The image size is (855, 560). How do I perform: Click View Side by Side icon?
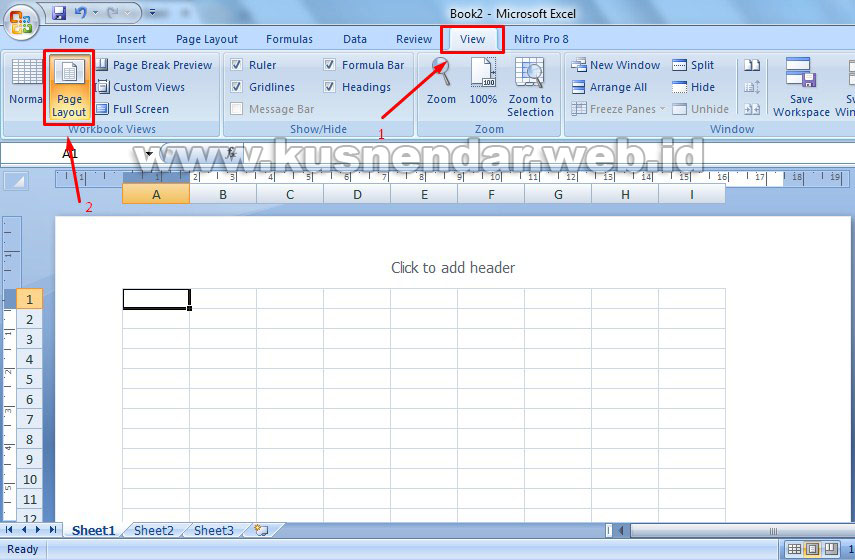pyautogui.click(x=752, y=65)
